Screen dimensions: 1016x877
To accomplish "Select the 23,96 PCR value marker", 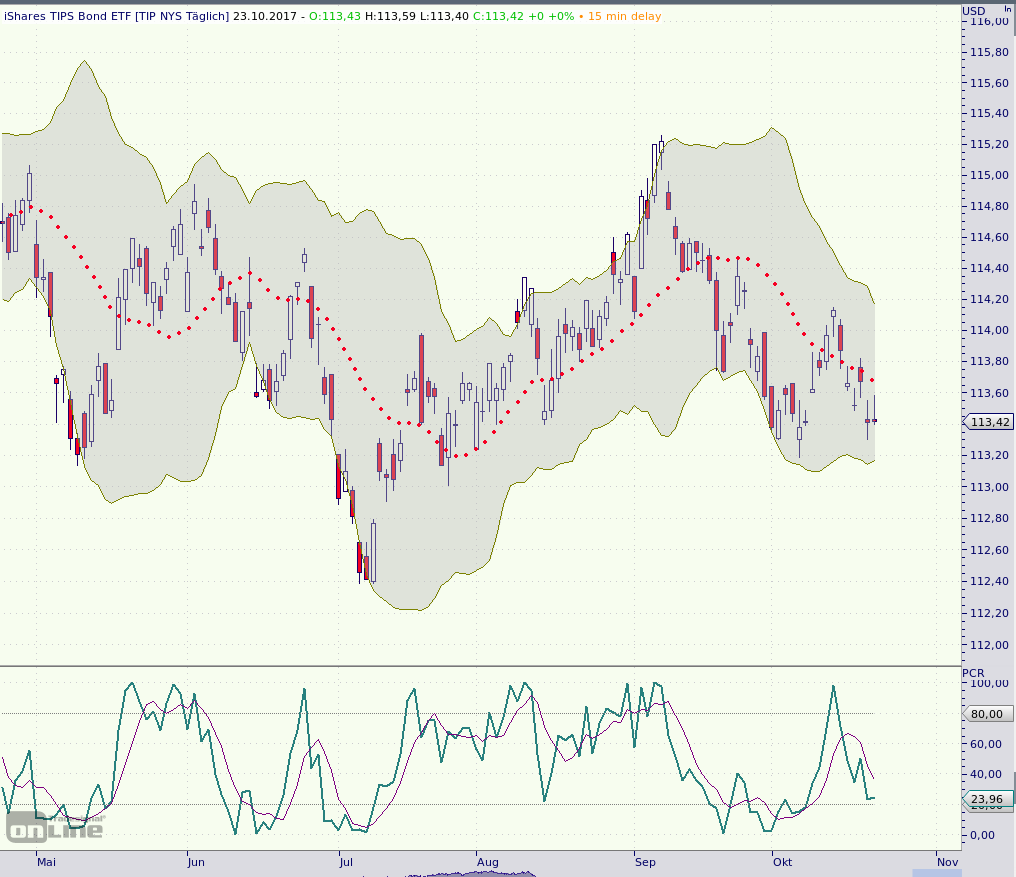I will (x=989, y=799).
